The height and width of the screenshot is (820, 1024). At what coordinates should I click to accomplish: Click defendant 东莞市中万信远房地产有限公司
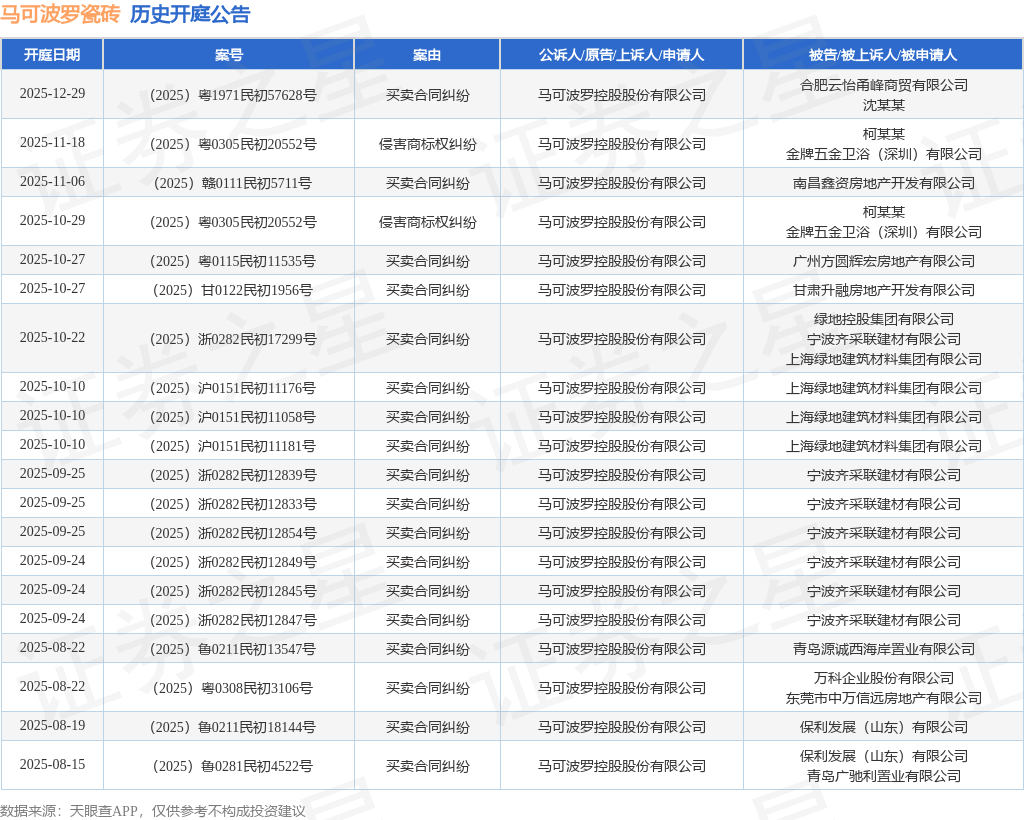point(884,698)
